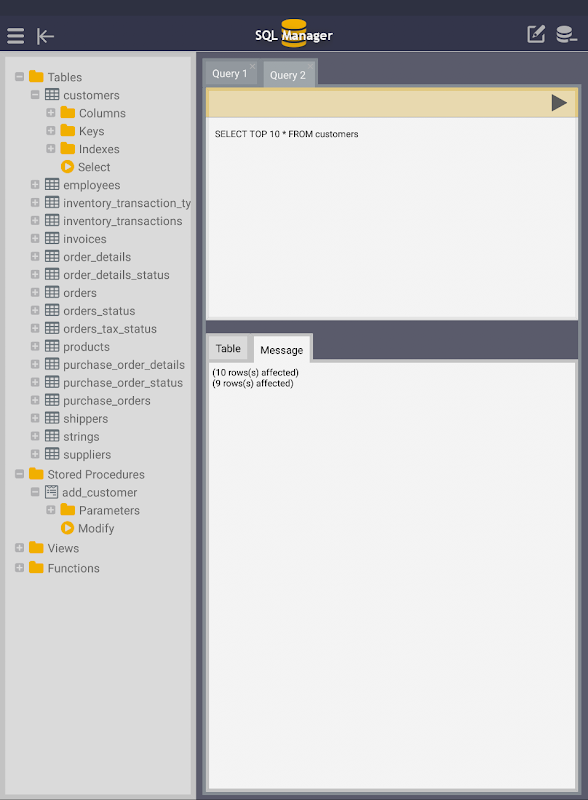588x800 pixels.
Task: Expand the invoices table
Action: coord(35,238)
